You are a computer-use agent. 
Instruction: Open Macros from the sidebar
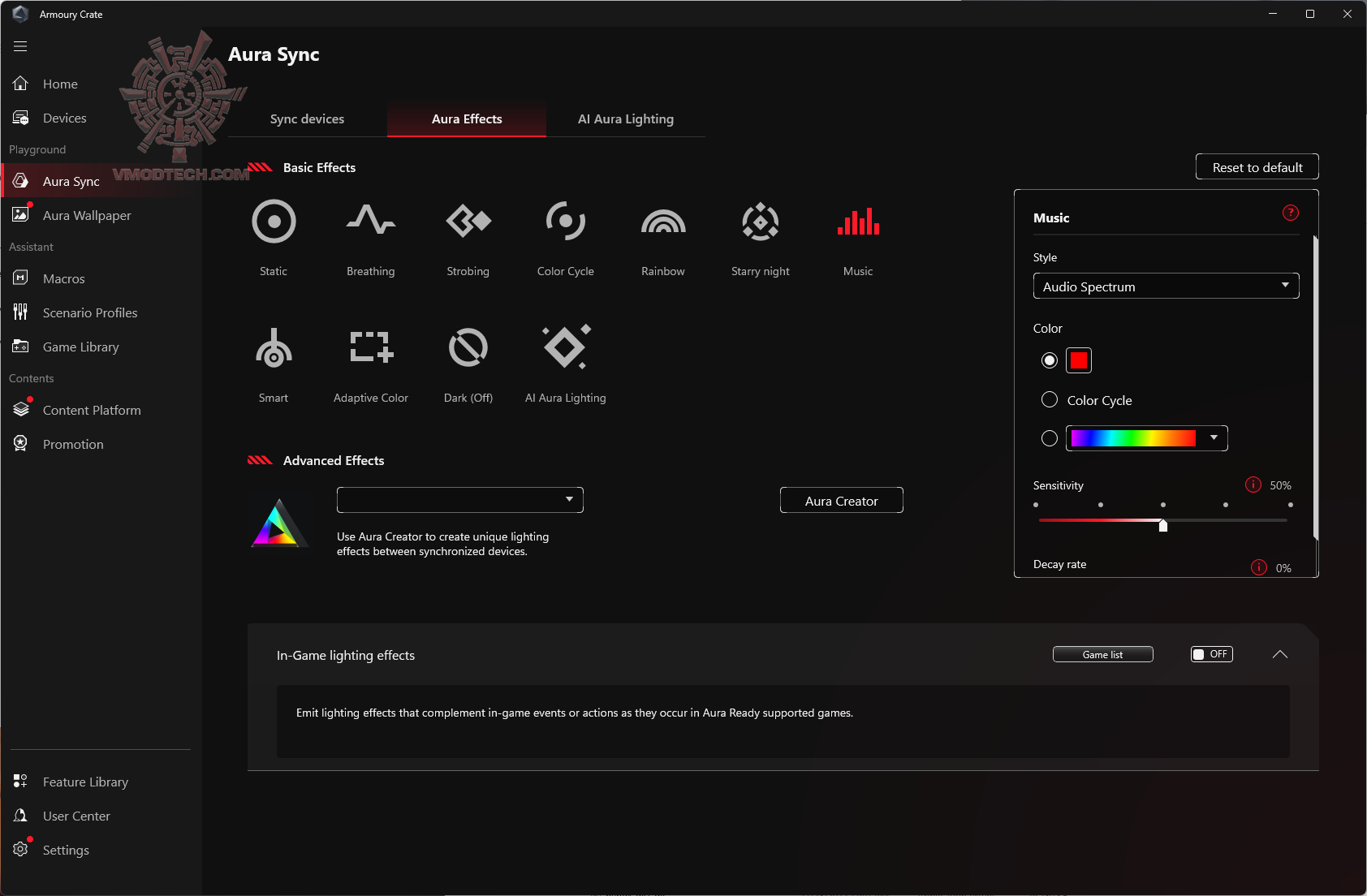pyautogui.click(x=101, y=278)
